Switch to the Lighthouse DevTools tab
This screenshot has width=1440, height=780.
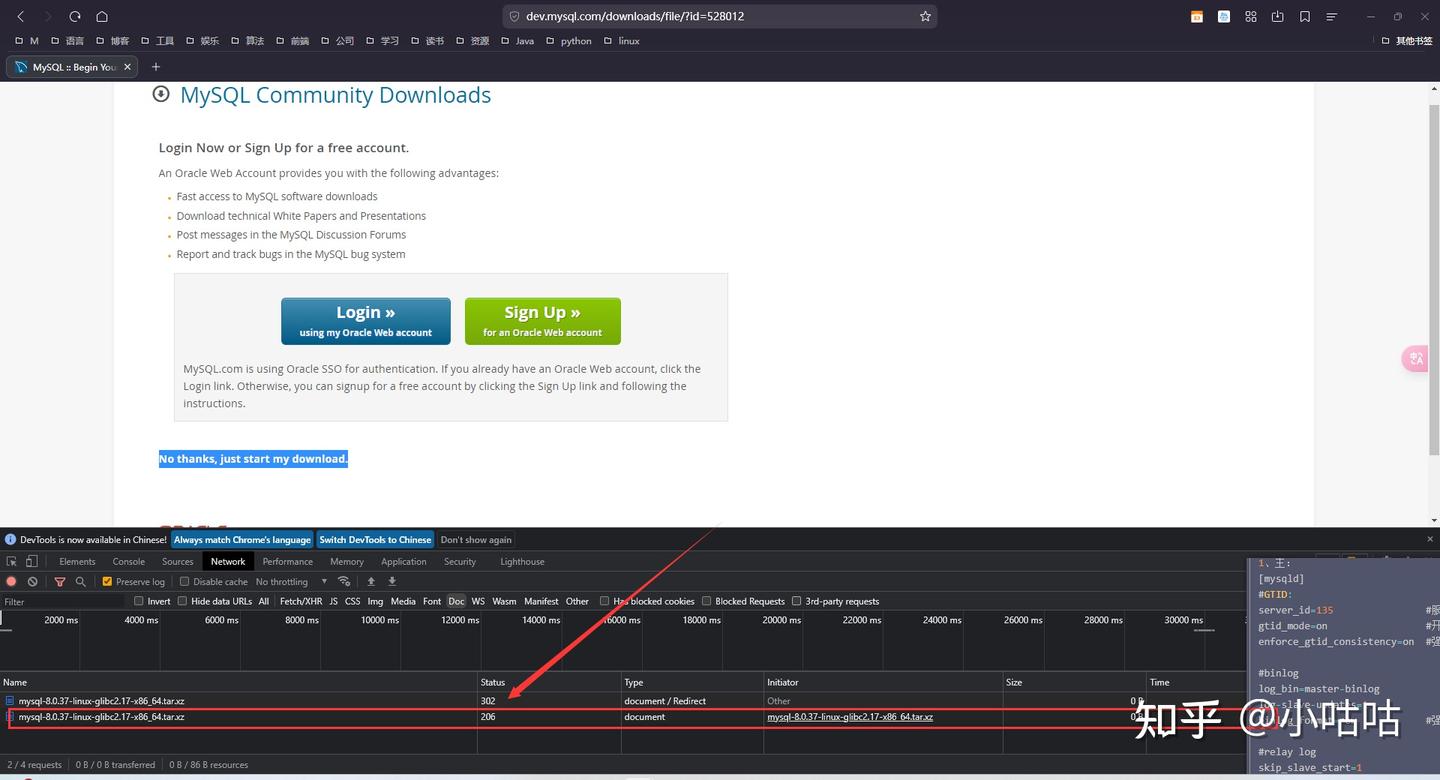pyautogui.click(x=522, y=561)
